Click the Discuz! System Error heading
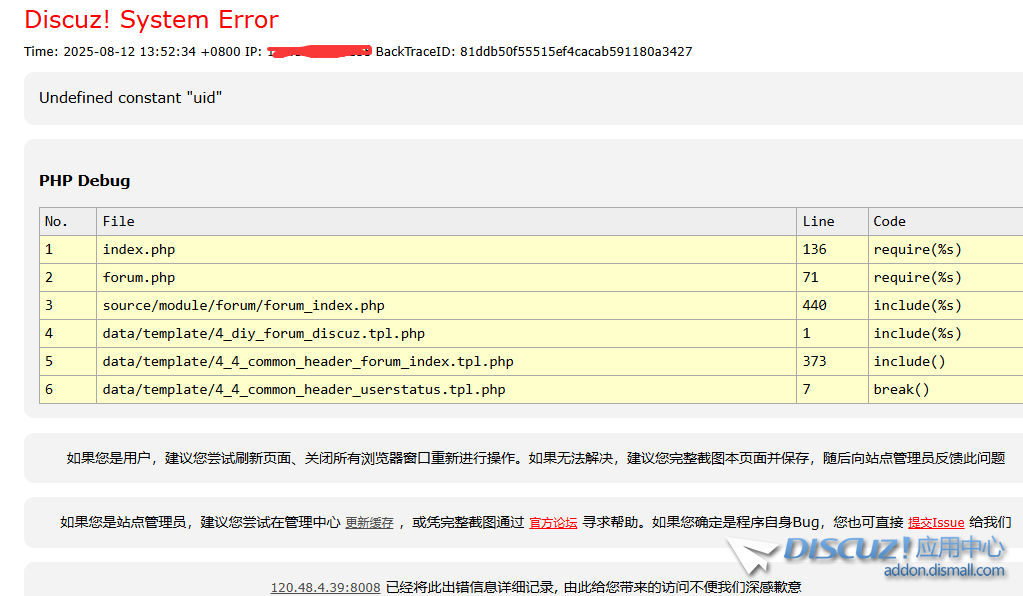Viewport: 1023px width, 596px height. 151,19
